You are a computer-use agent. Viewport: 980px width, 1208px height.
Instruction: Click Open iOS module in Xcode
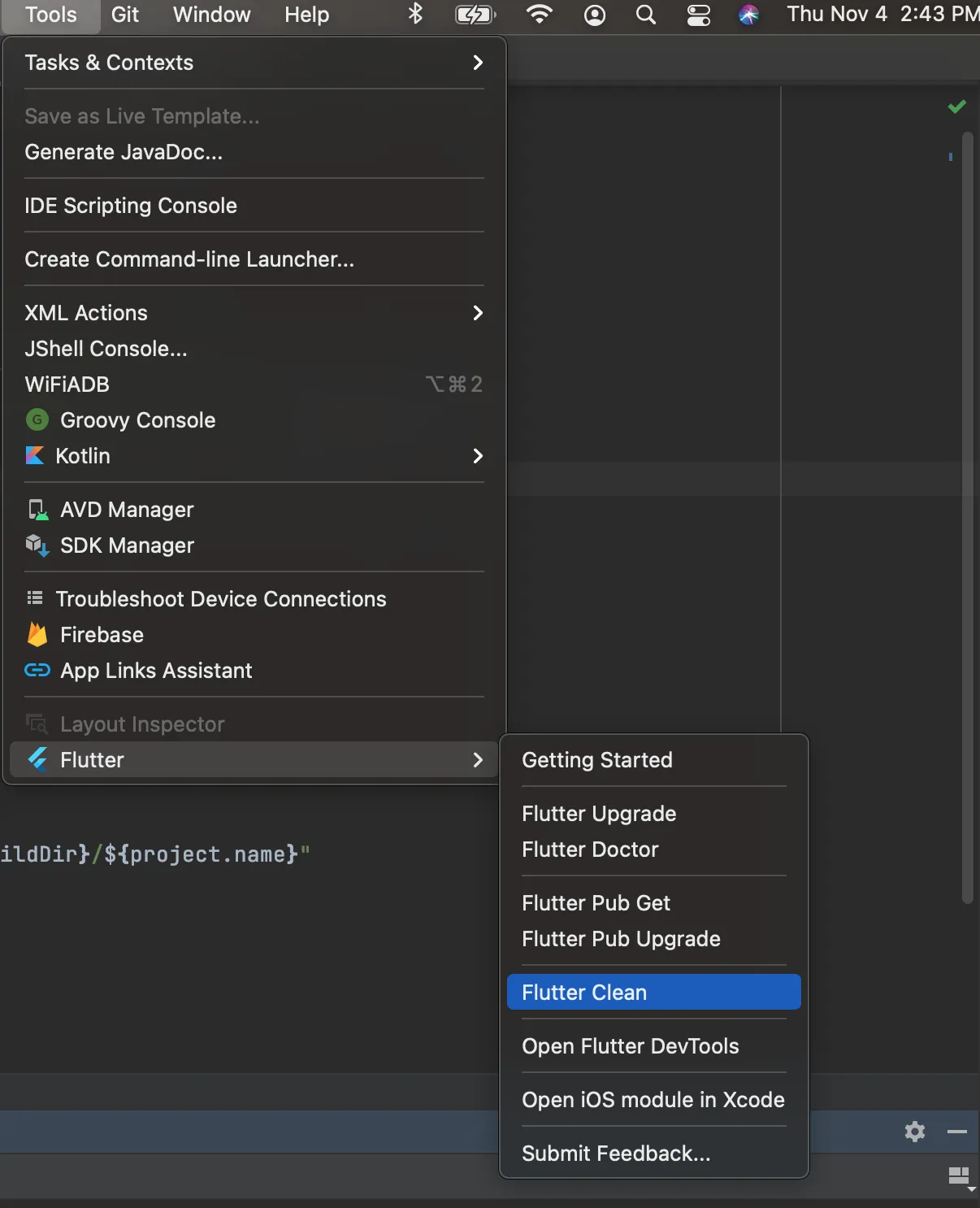653,1099
